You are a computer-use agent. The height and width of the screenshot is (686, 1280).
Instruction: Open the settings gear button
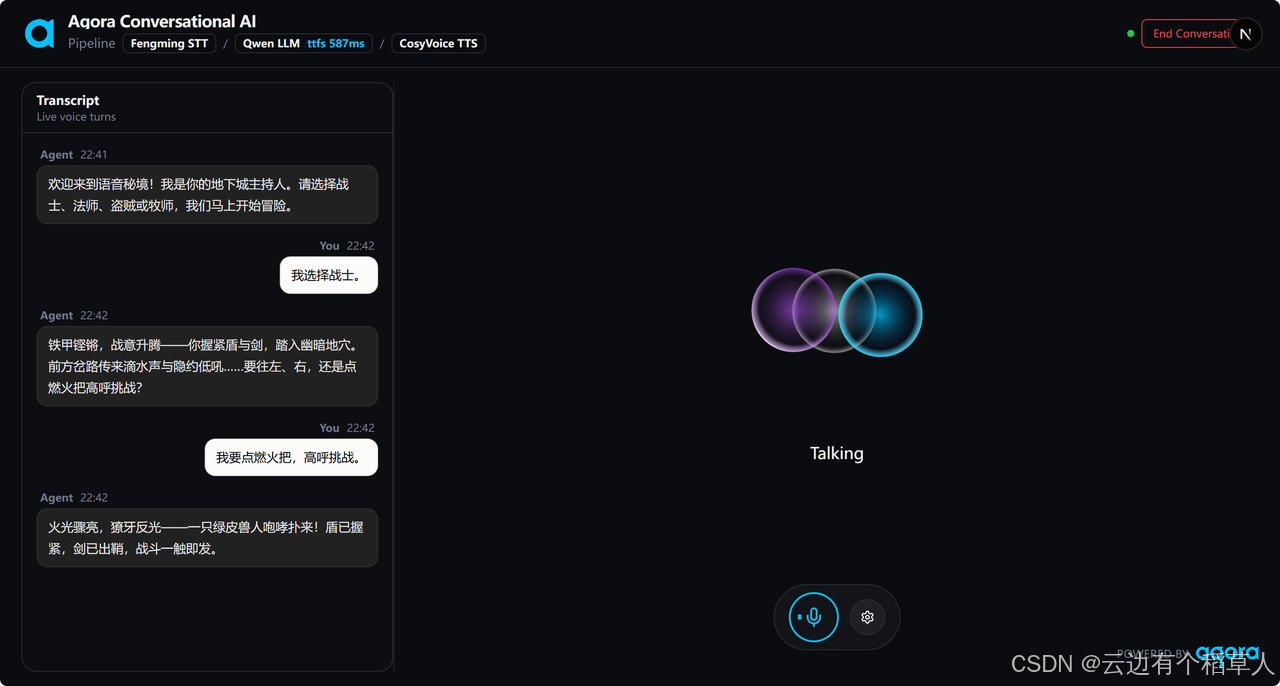pos(867,617)
